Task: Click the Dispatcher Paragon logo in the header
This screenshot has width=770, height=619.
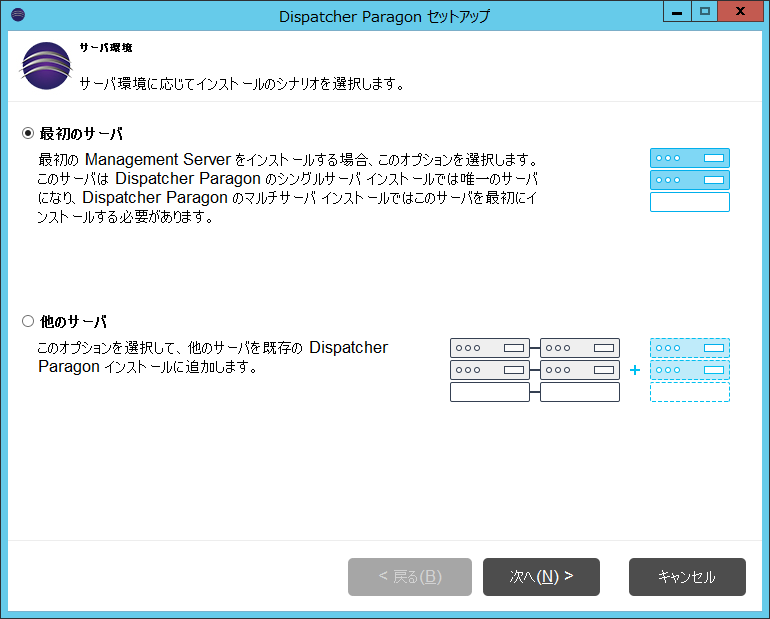Action: pos(46,66)
